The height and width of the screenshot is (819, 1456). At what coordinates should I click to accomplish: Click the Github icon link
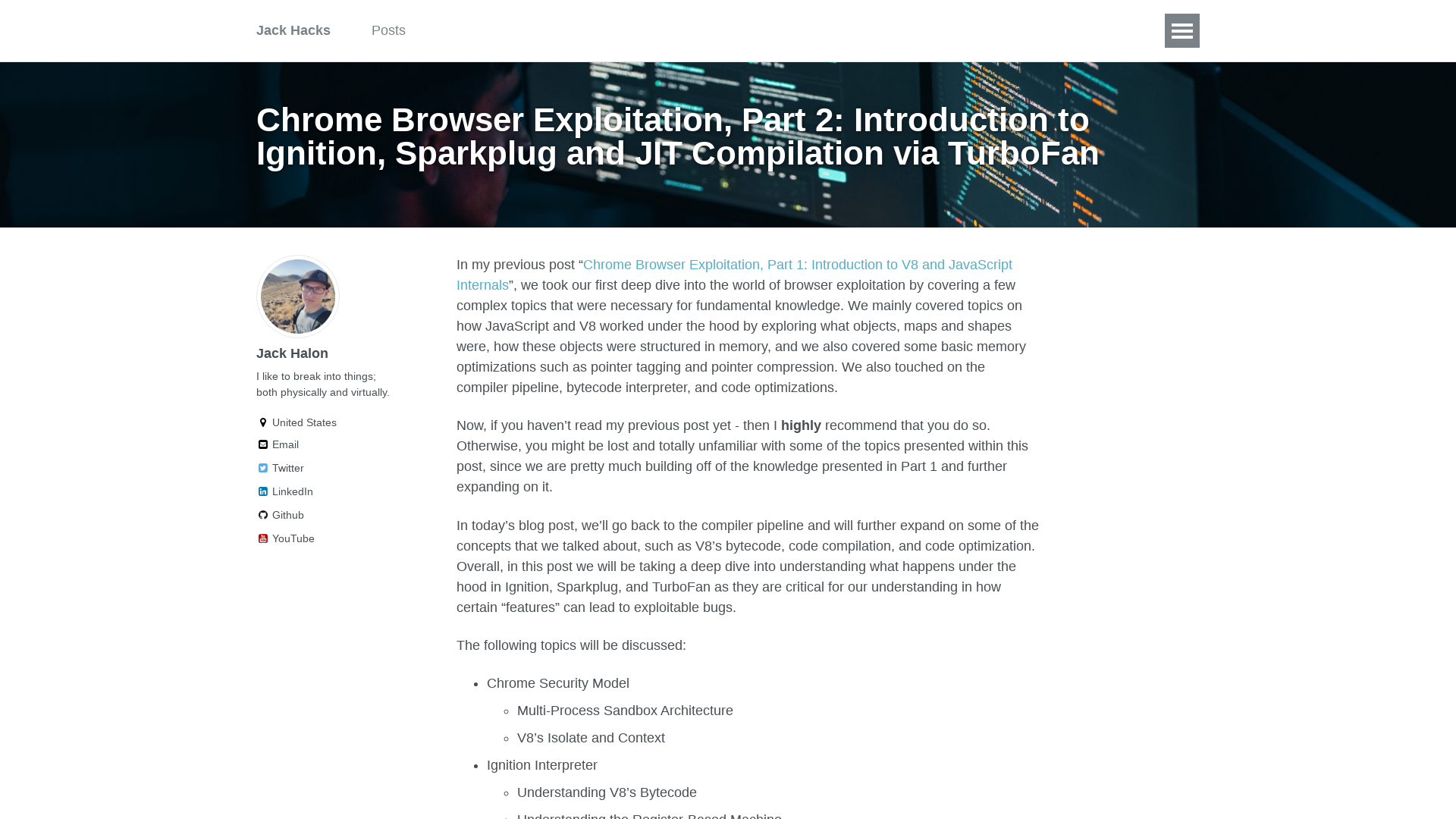tap(262, 515)
